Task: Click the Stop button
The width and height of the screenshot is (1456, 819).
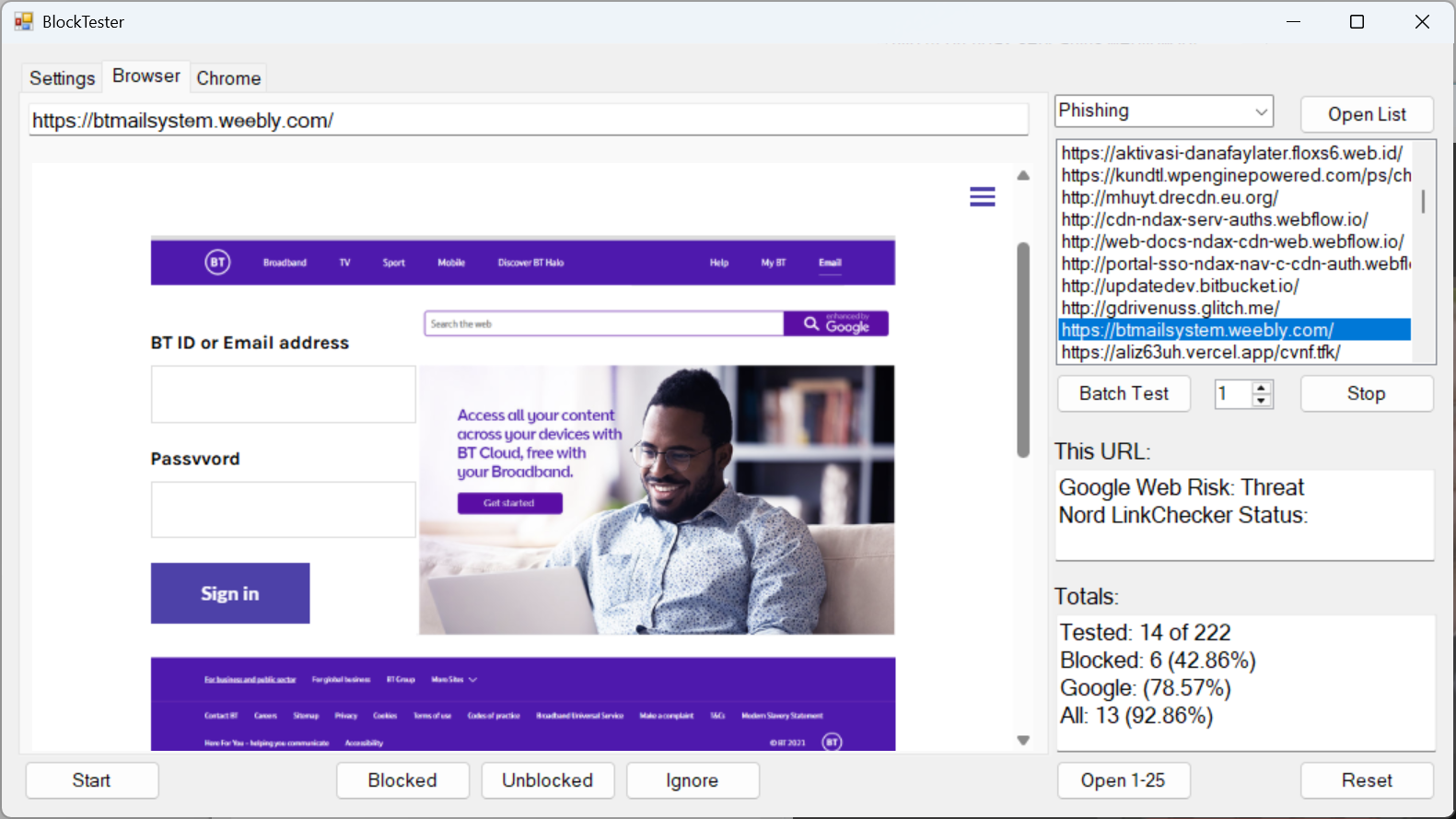Action: point(1367,393)
